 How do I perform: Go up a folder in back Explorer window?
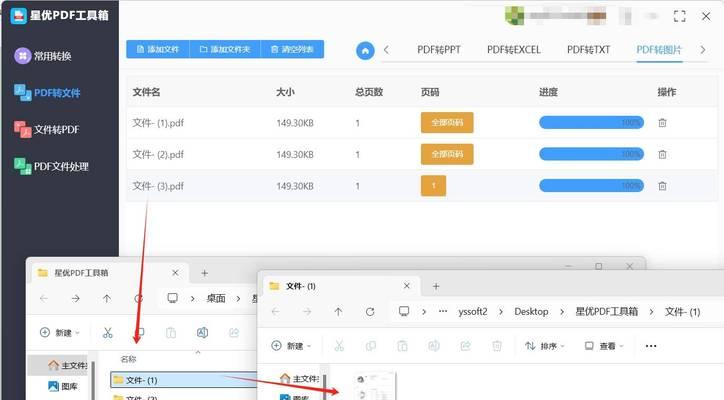pos(107,299)
